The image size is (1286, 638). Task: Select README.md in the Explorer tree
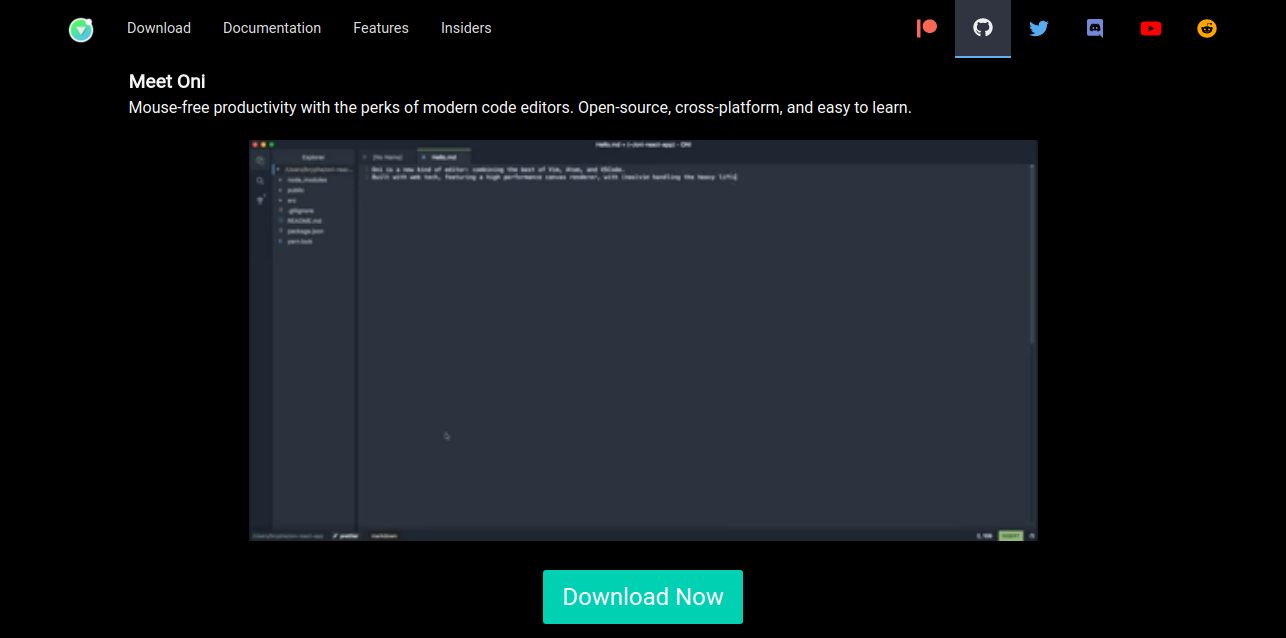click(x=304, y=221)
